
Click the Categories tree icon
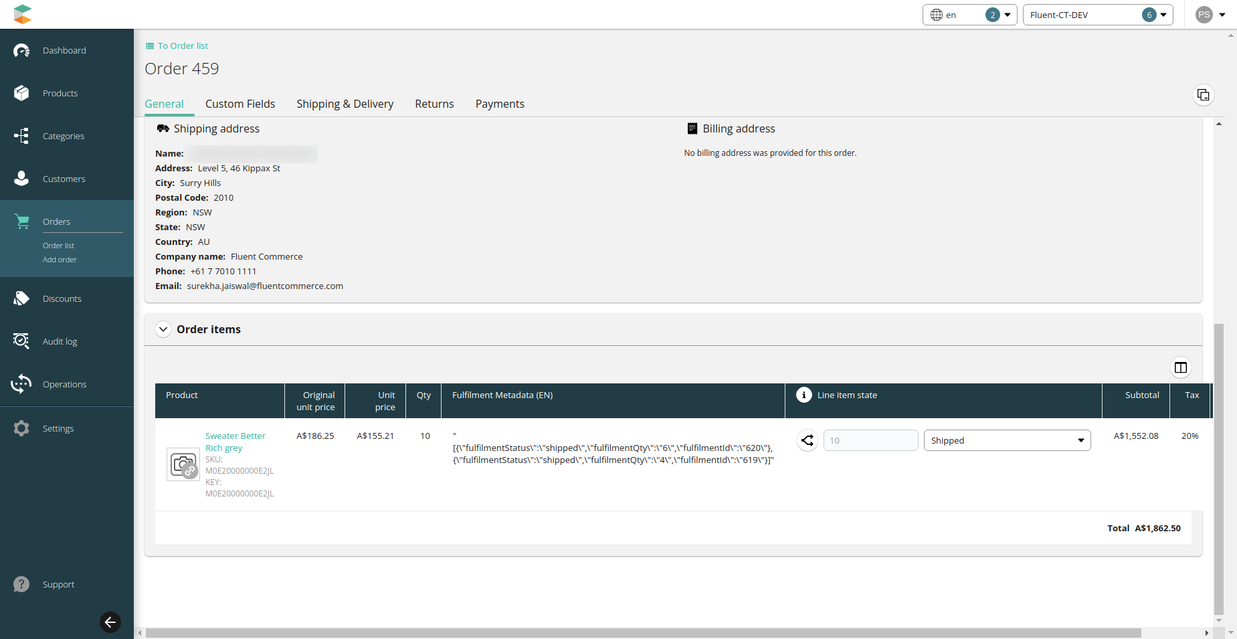[21, 136]
